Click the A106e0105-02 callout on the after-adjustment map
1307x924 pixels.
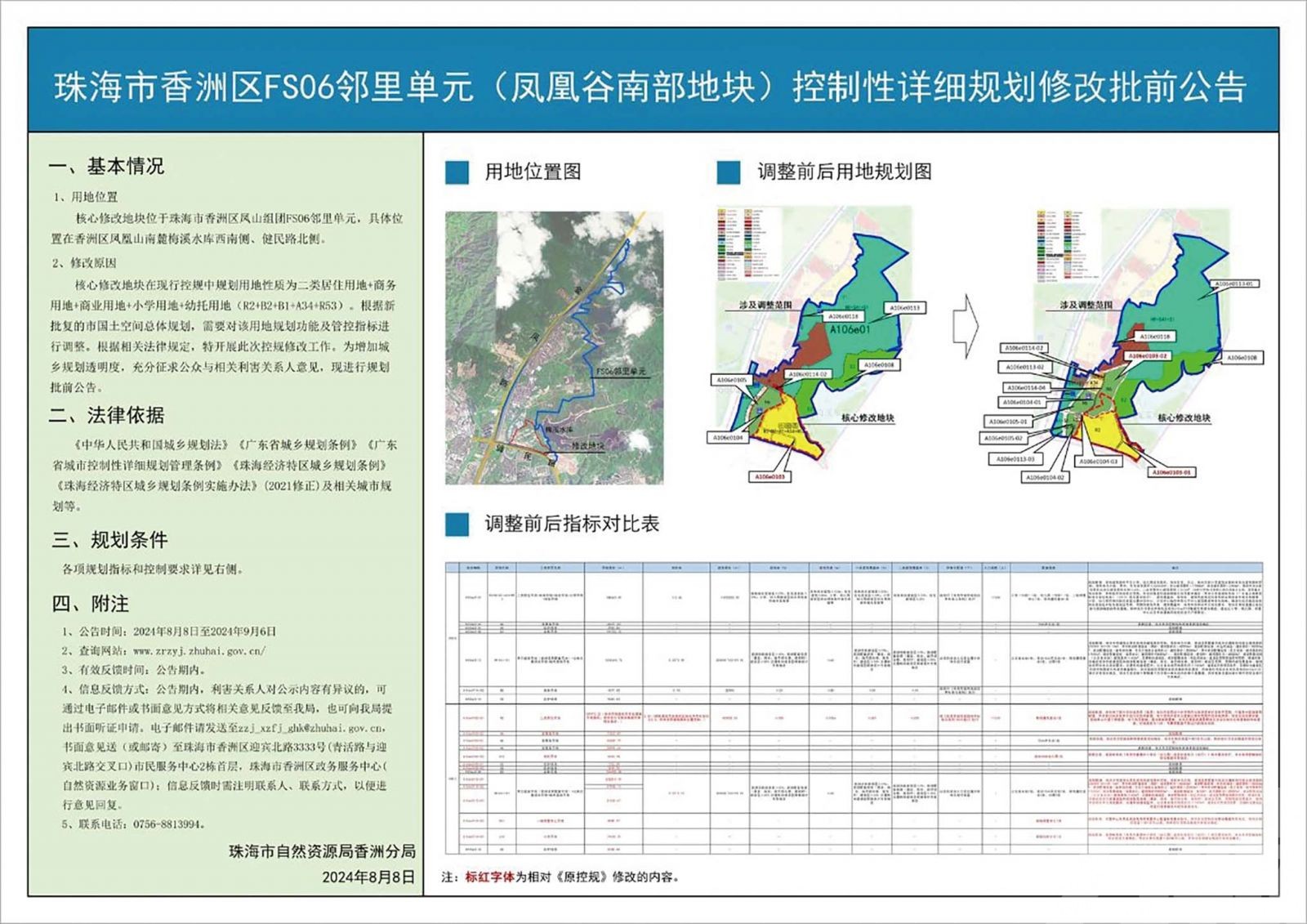pyautogui.click(x=1005, y=439)
